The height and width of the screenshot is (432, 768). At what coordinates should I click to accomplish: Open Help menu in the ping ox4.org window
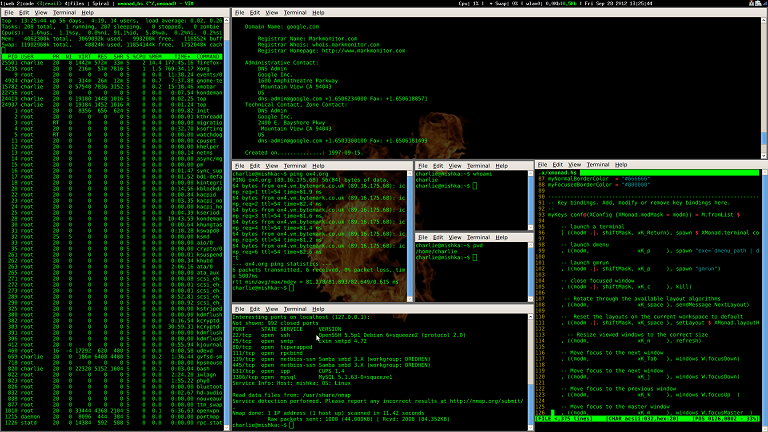coord(318,166)
